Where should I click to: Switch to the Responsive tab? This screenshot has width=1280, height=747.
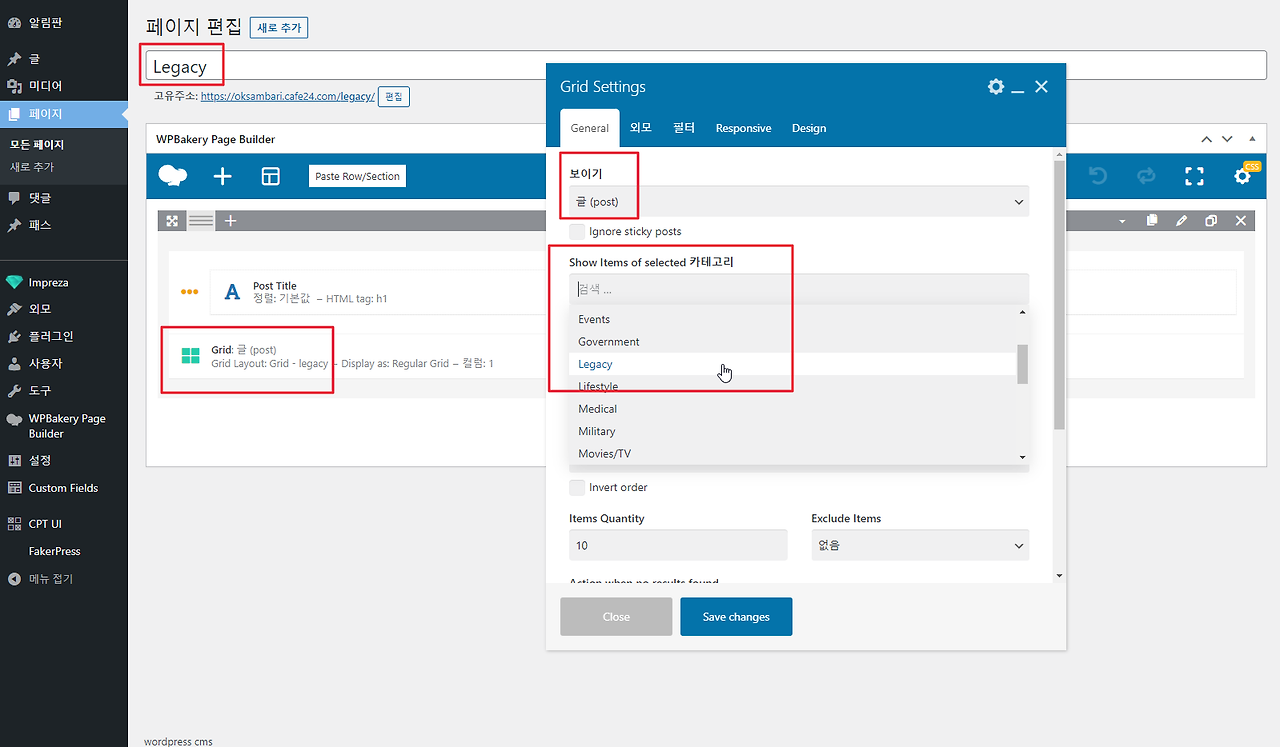pyautogui.click(x=743, y=128)
